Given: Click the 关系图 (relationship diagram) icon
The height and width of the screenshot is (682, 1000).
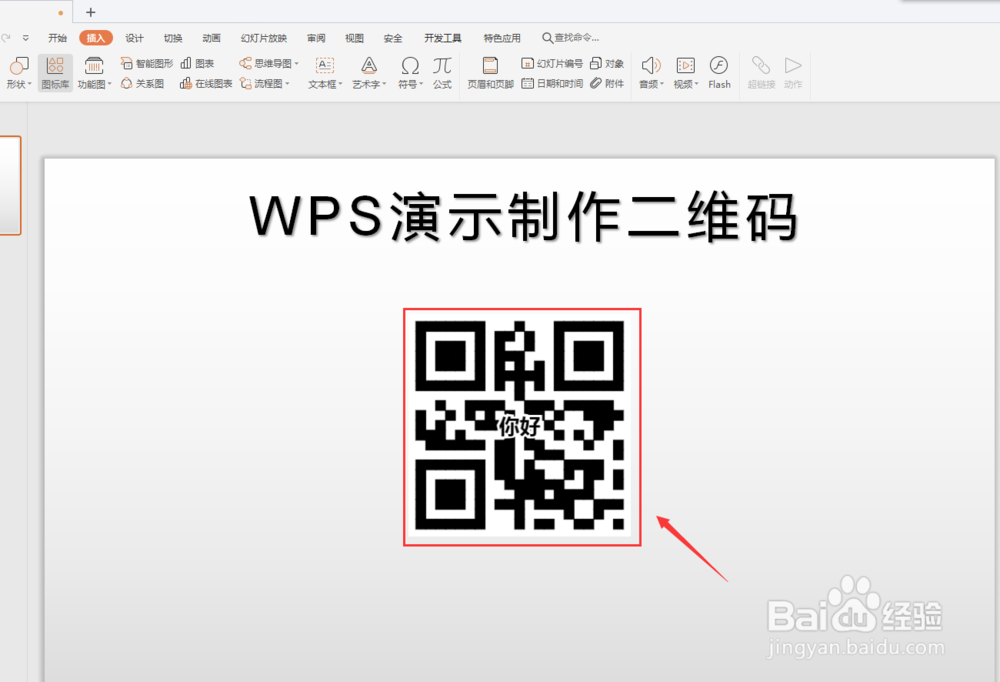Looking at the screenshot, I should pos(141,84).
